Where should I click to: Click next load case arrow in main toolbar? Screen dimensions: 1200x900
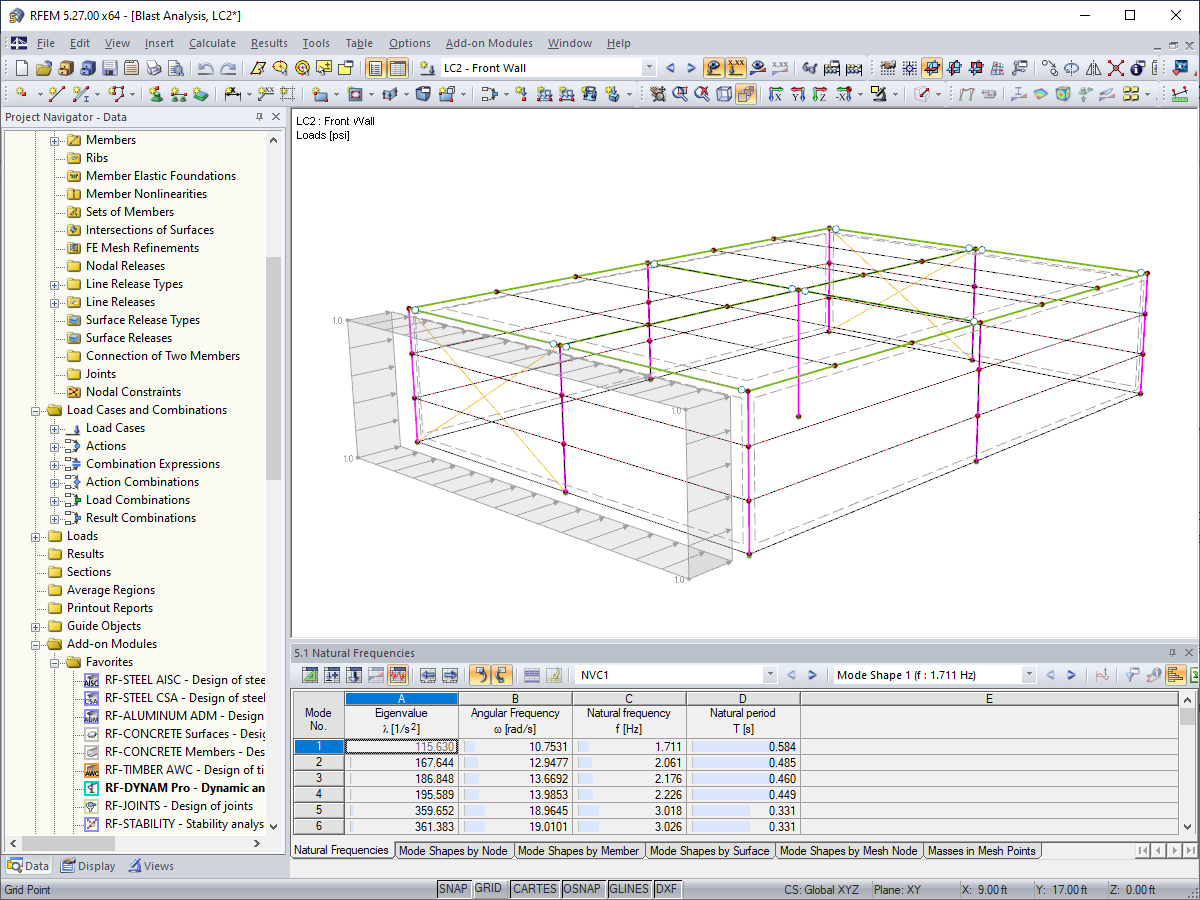coord(691,68)
